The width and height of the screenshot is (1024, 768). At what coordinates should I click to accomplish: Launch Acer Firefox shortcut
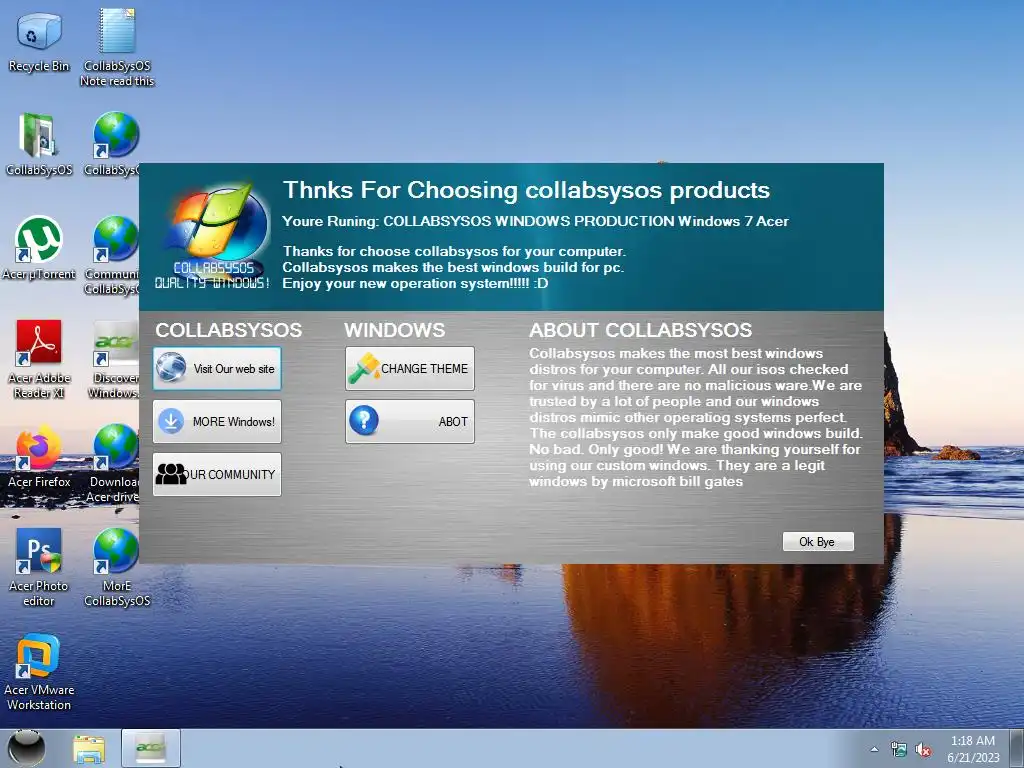pyautogui.click(x=39, y=456)
